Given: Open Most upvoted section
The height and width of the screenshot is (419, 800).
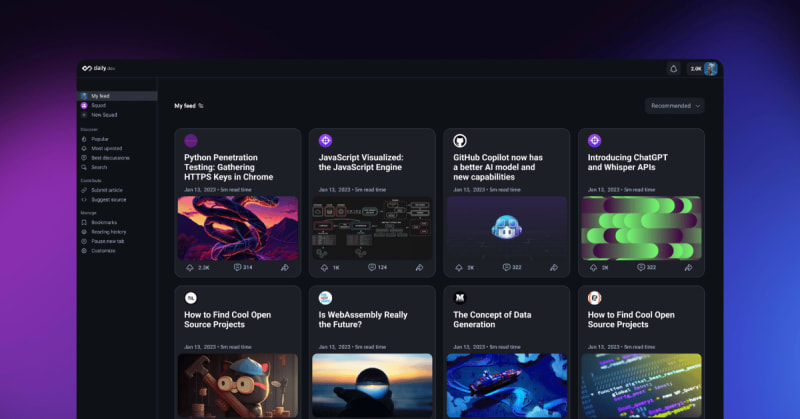Looking at the screenshot, I should point(106,149).
